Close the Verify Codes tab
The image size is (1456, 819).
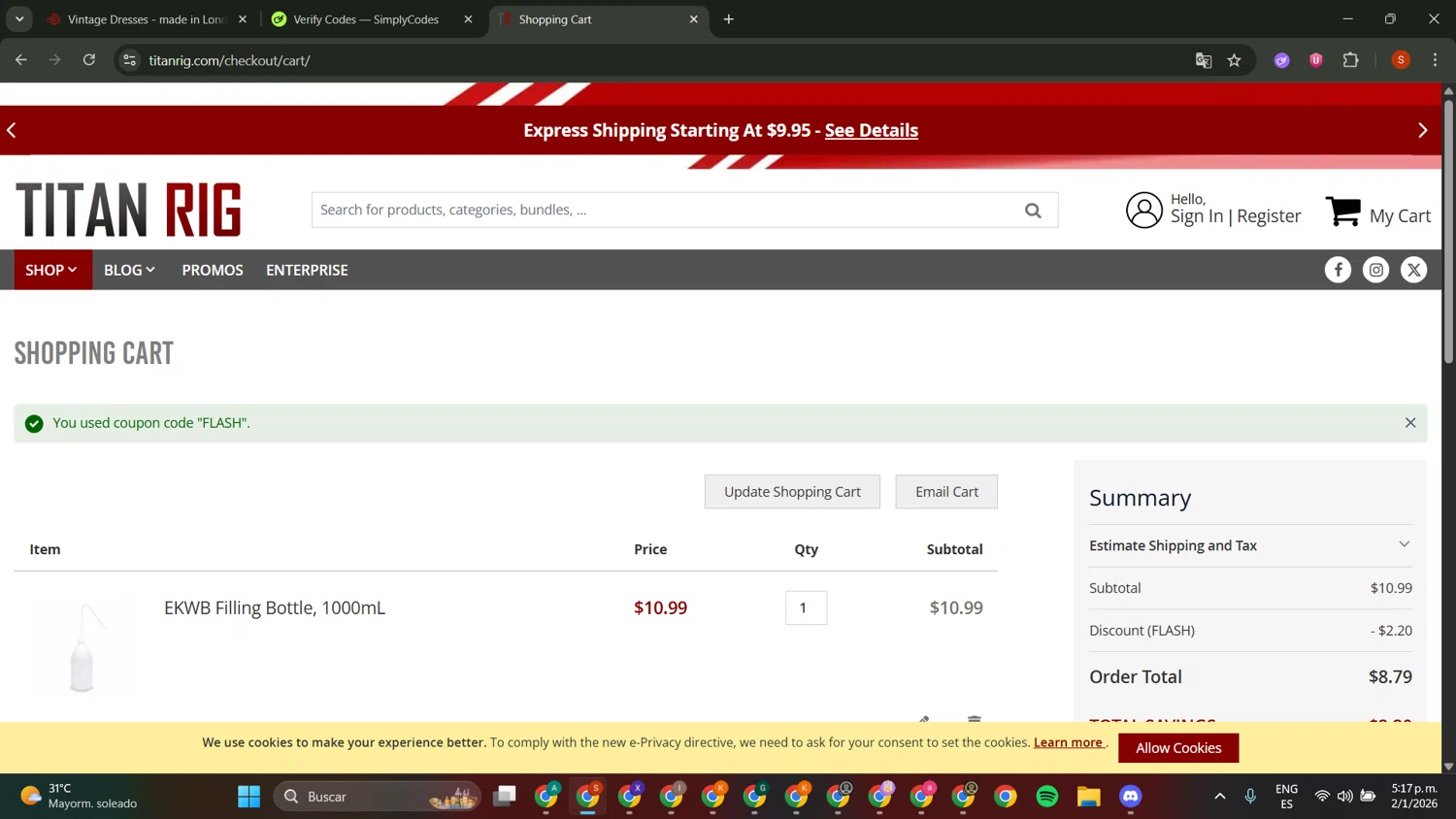click(x=468, y=19)
